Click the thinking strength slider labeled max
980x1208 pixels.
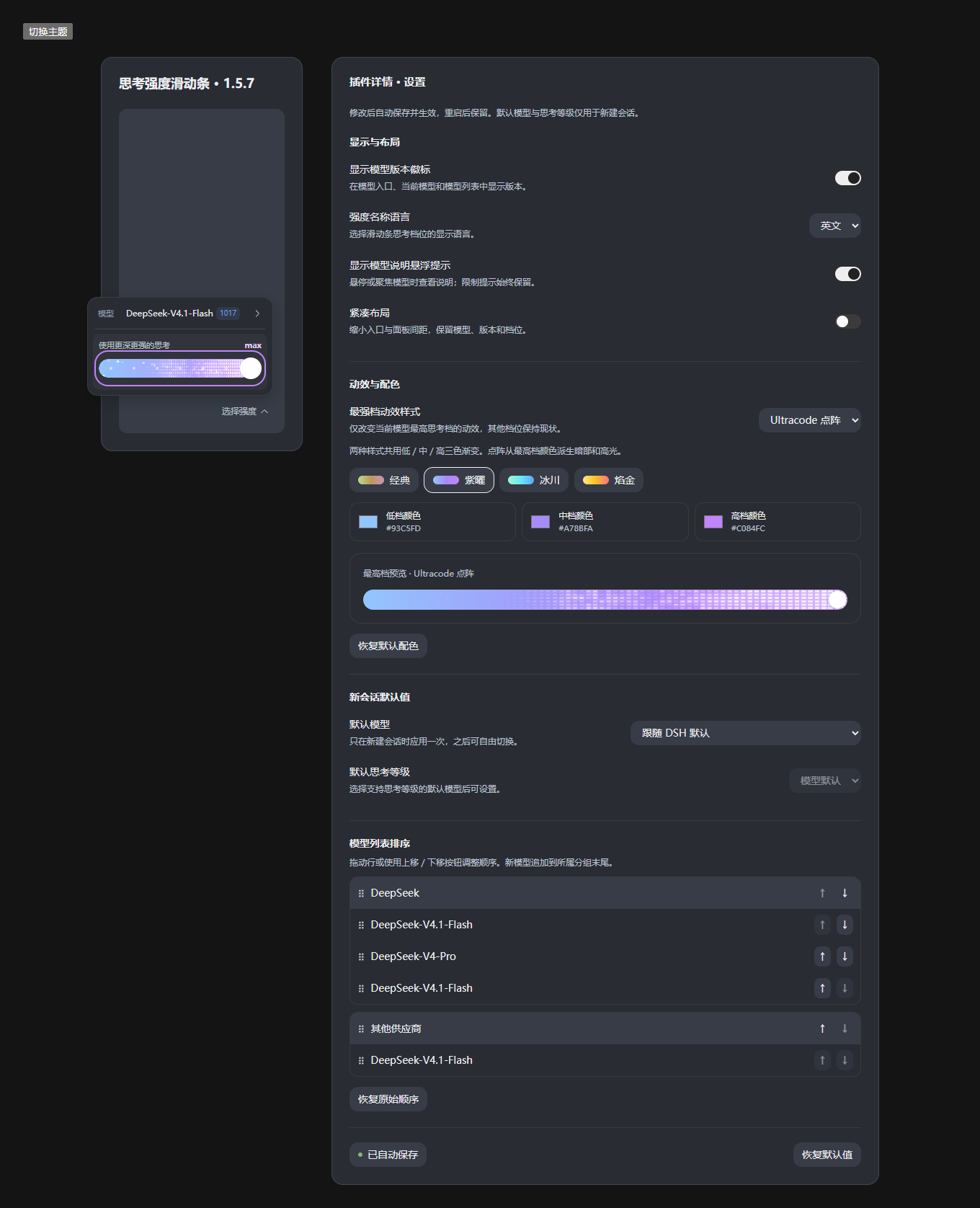[180, 368]
